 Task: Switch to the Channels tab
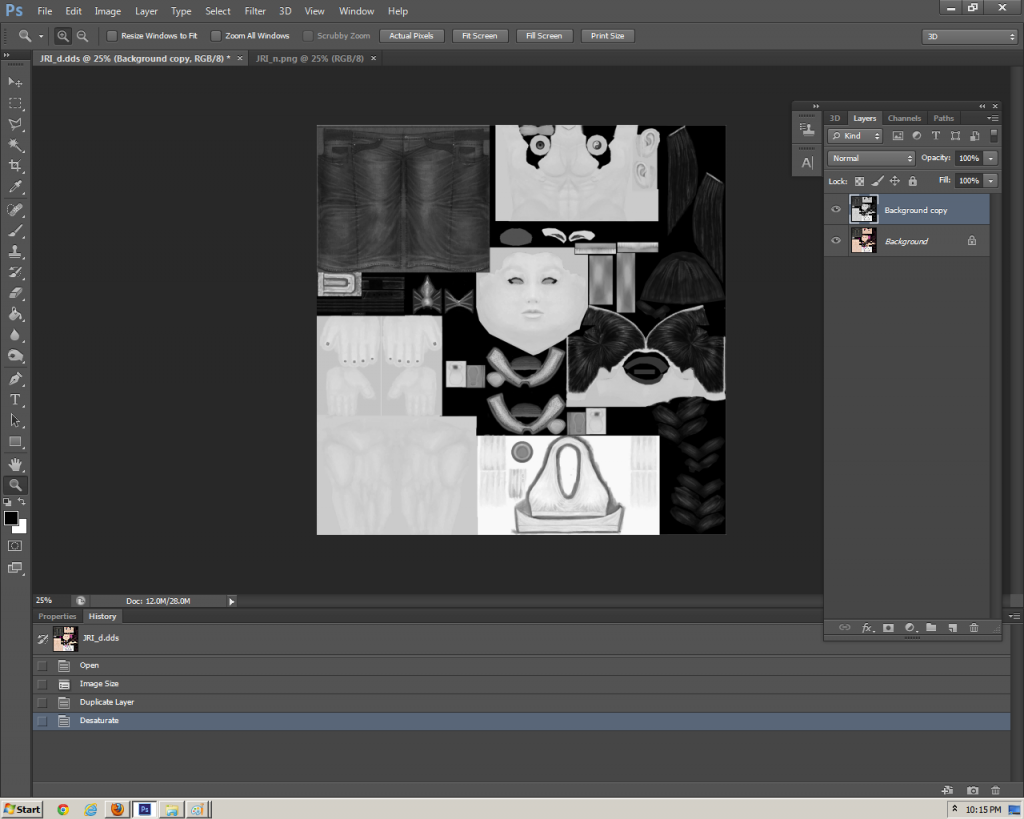[x=904, y=118]
